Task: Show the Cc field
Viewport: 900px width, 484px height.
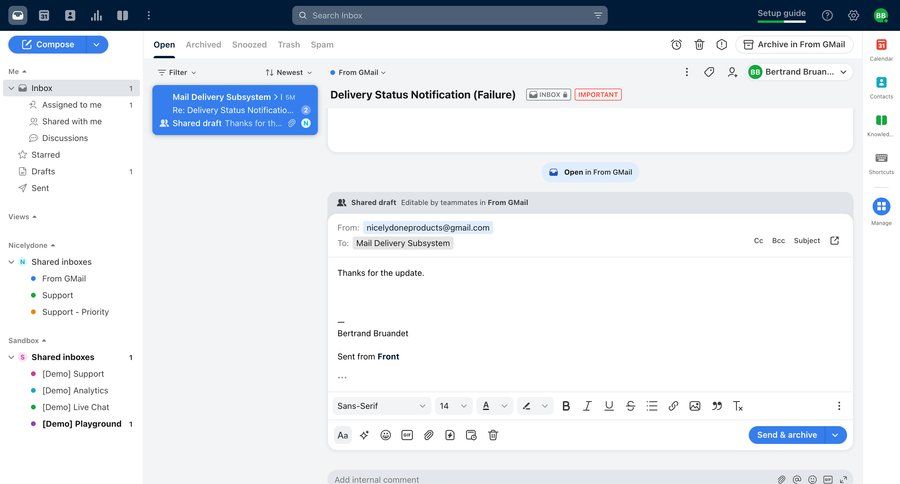Action: tap(758, 241)
